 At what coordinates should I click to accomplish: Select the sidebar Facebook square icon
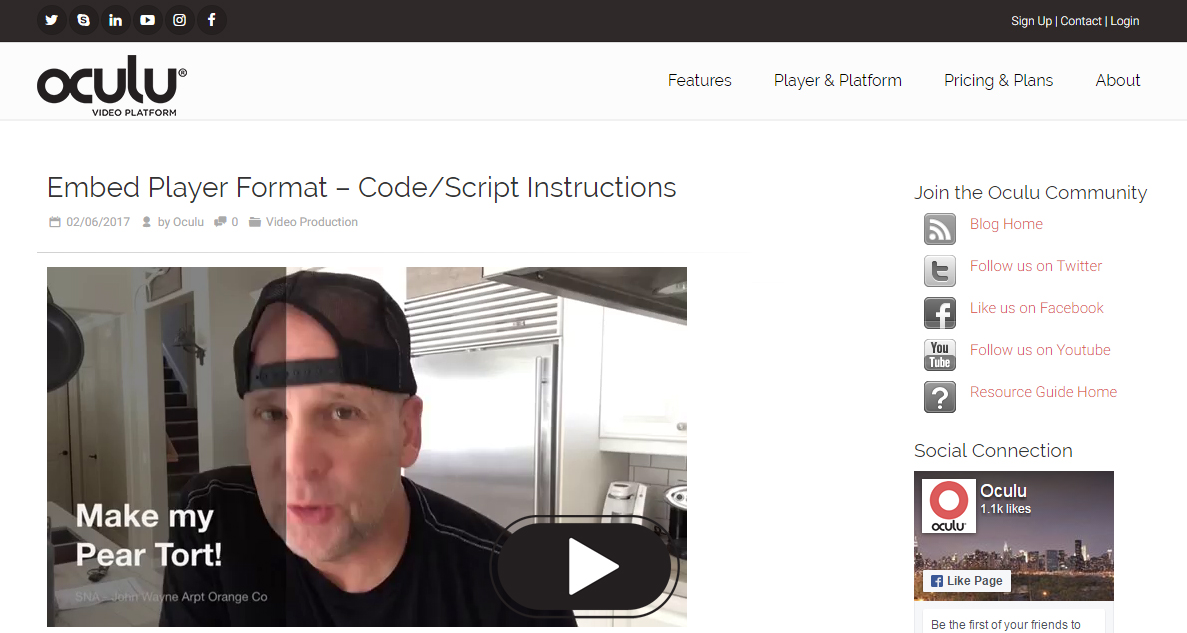[x=939, y=313]
